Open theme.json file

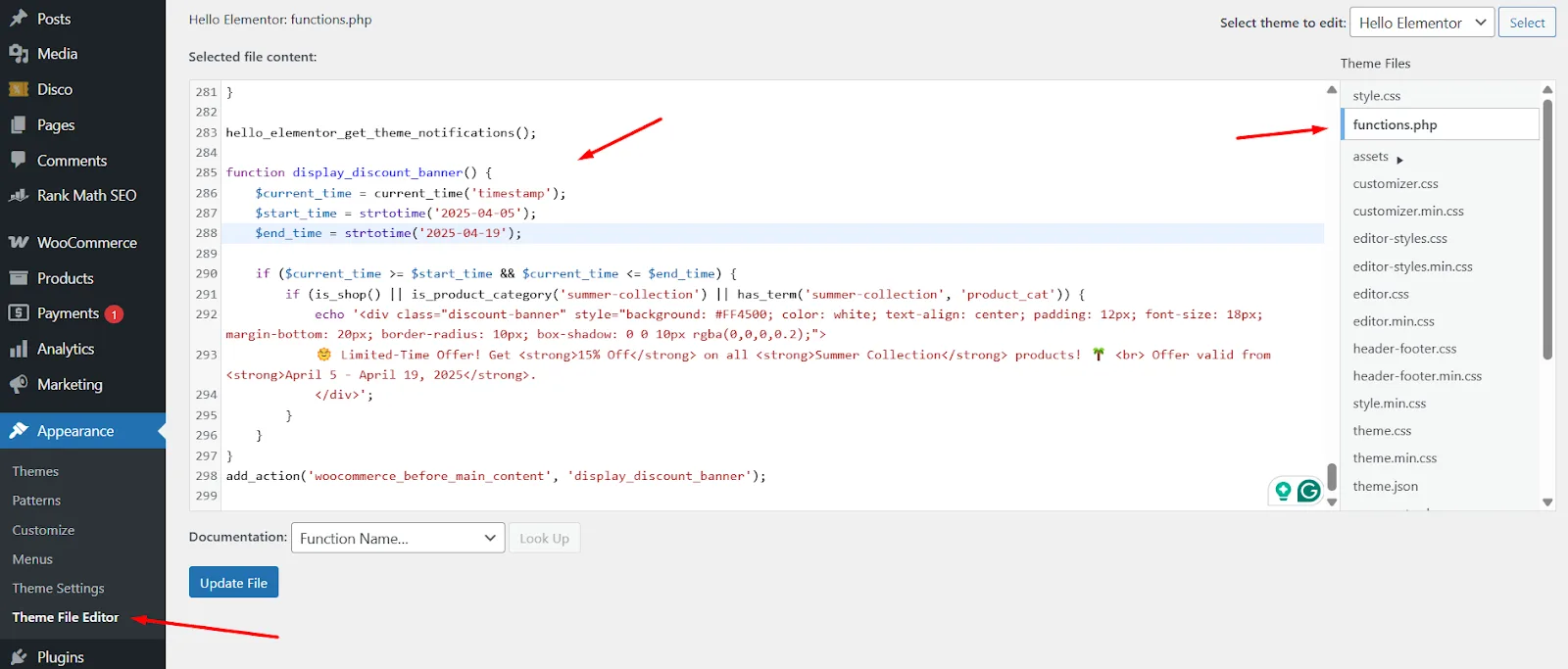(x=1385, y=487)
